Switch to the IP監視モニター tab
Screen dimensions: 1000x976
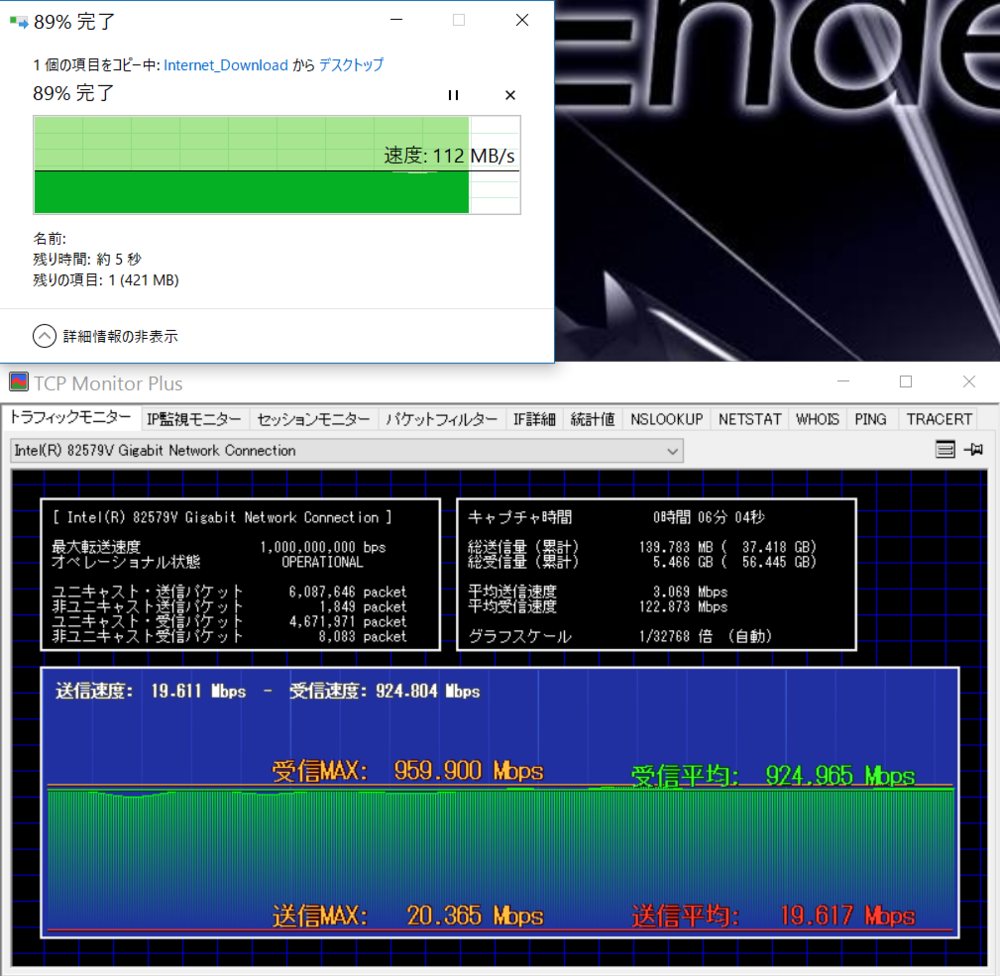[x=194, y=419]
